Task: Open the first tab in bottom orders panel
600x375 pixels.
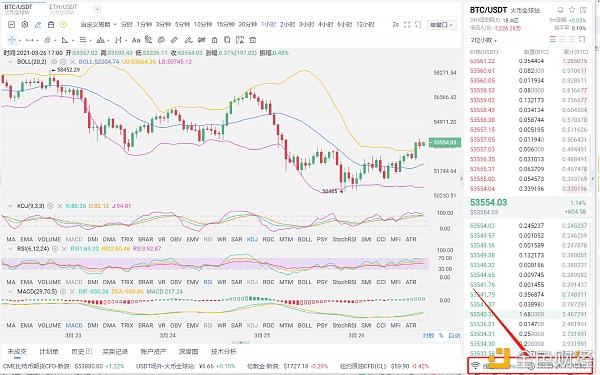Action: tap(17, 351)
